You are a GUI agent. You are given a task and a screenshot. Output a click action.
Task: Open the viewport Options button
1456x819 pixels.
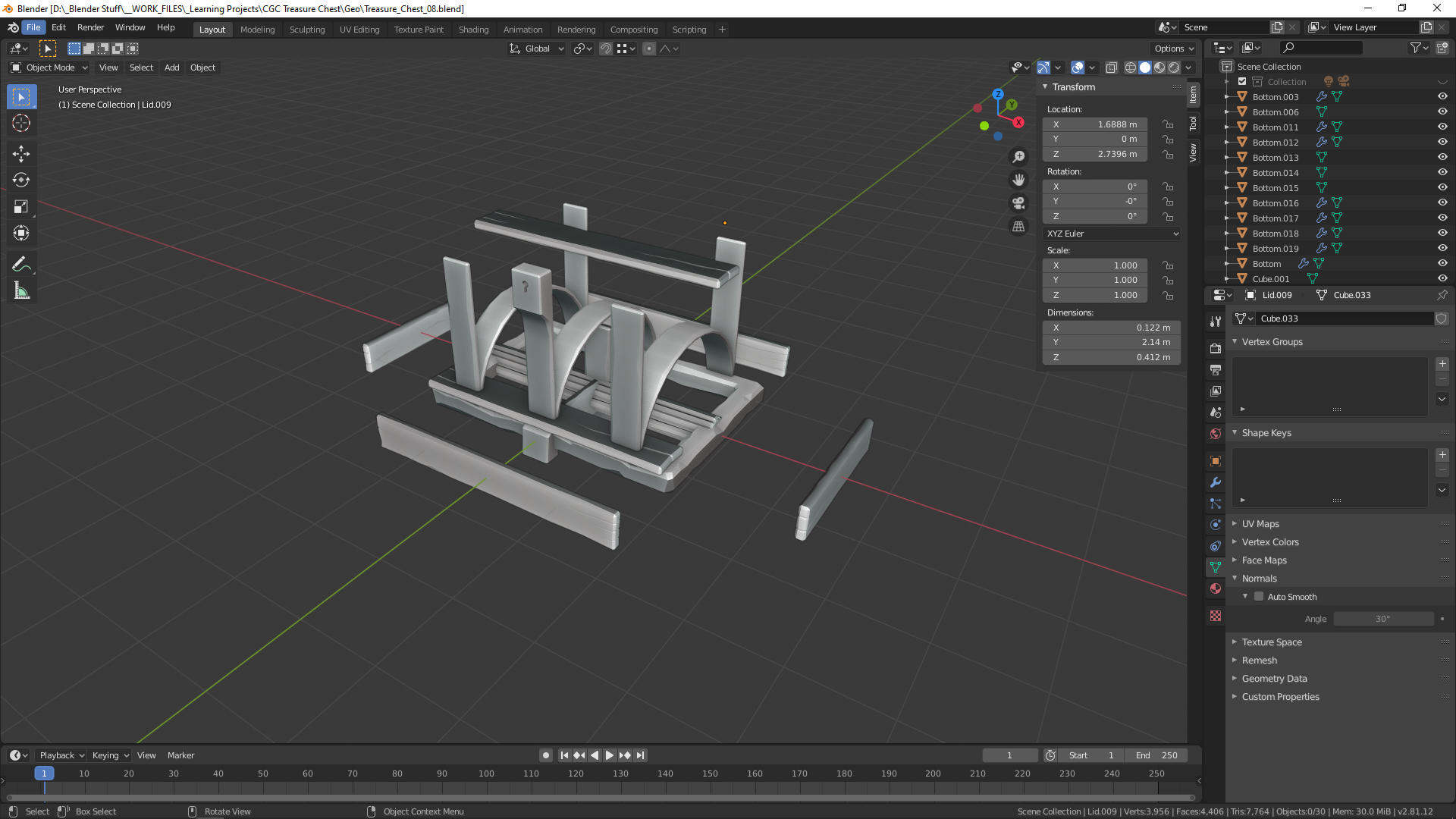[1174, 49]
